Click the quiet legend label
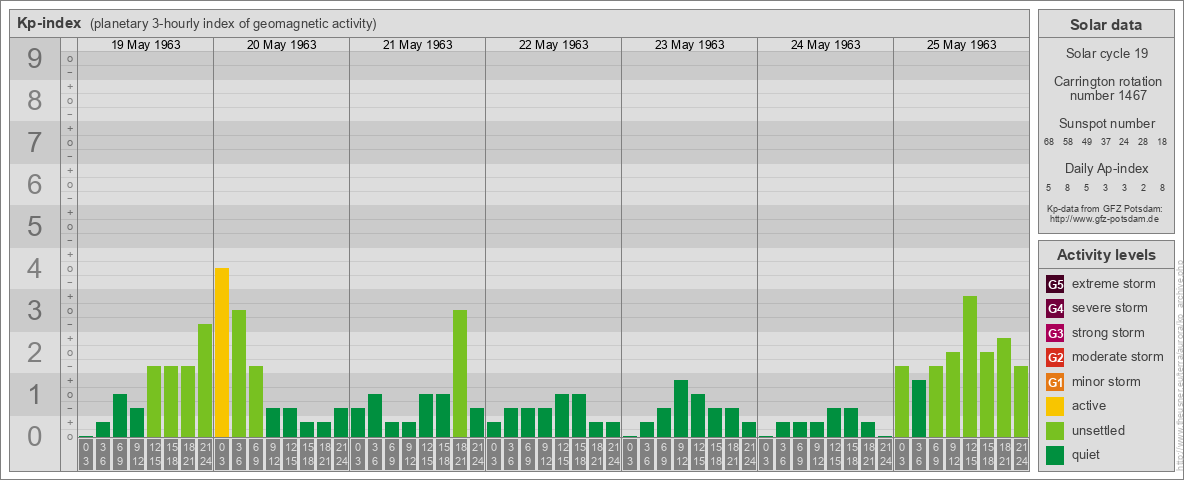The height and width of the screenshot is (480, 1184). [1086, 455]
